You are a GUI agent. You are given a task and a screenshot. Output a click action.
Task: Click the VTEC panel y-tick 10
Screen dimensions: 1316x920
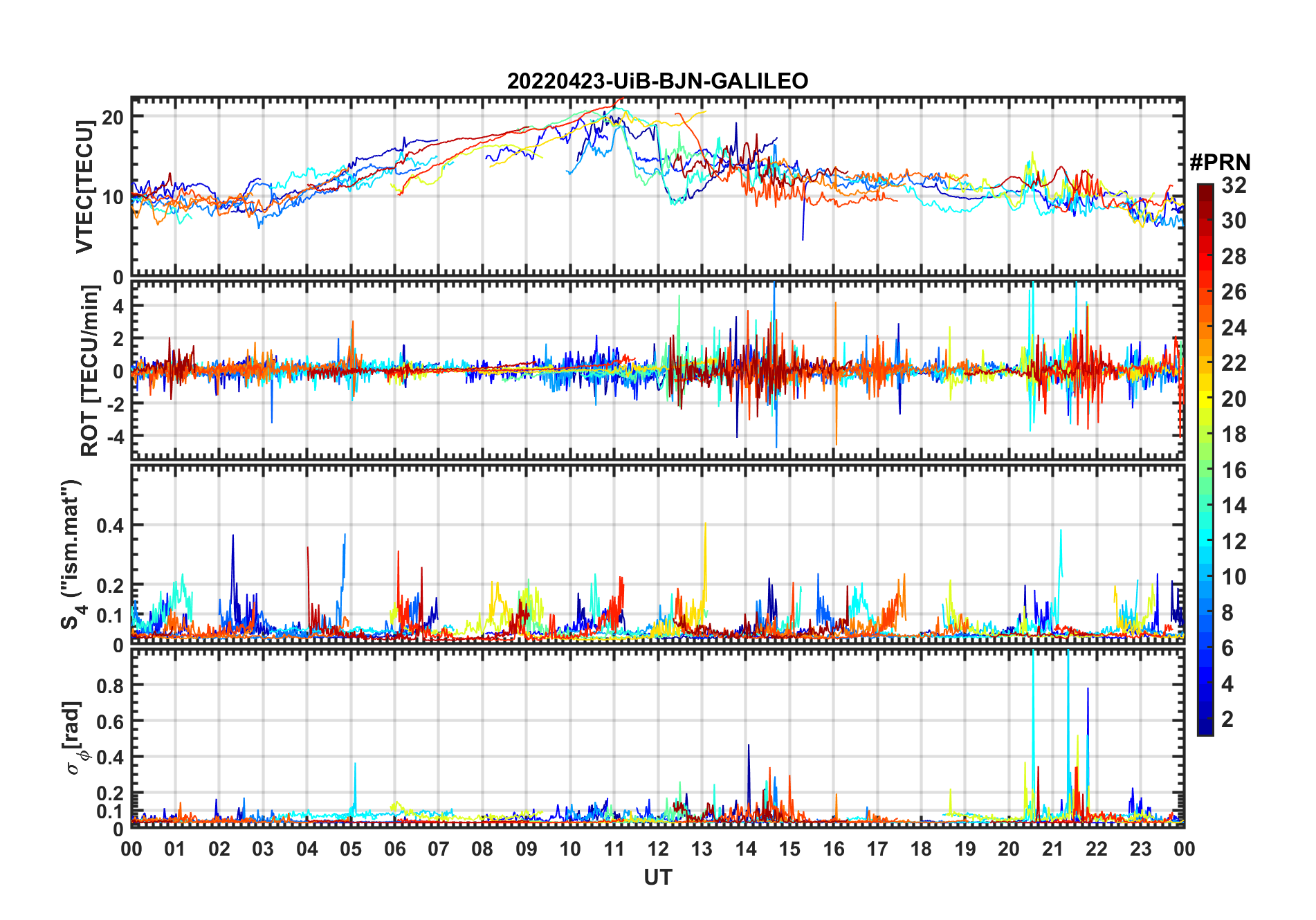[x=113, y=197]
